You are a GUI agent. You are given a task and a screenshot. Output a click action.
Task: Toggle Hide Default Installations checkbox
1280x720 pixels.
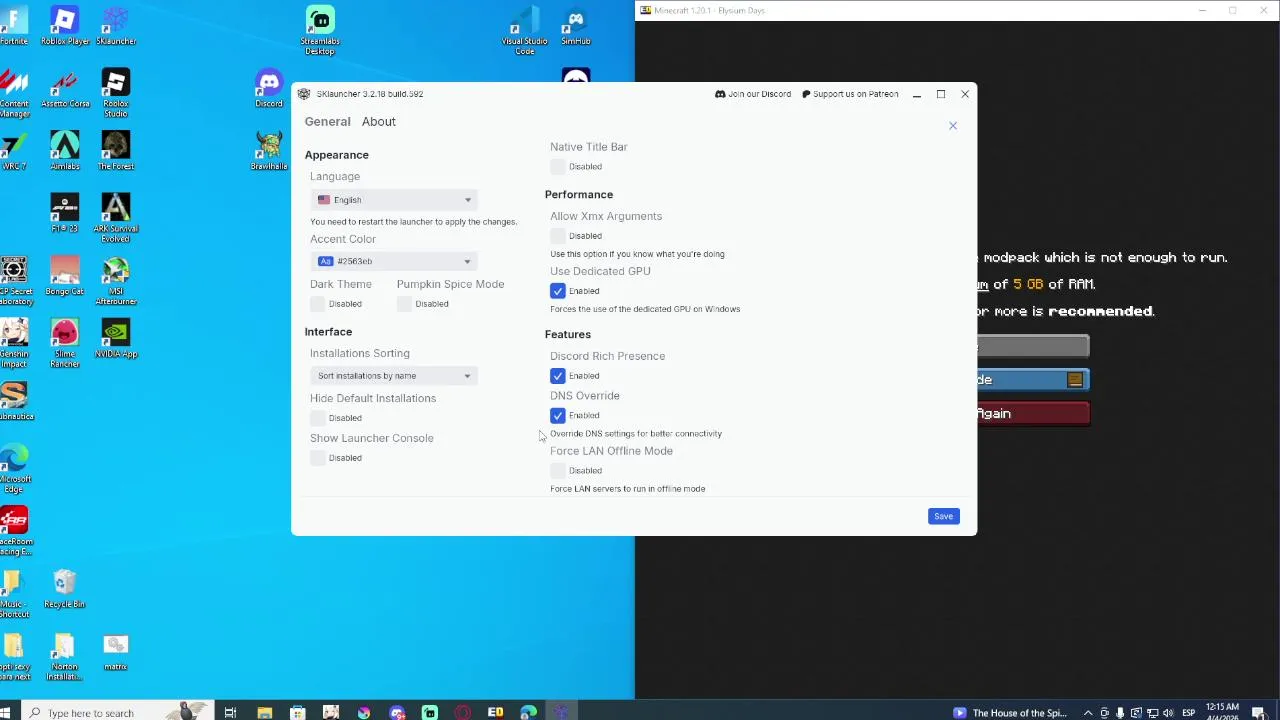[318, 418]
